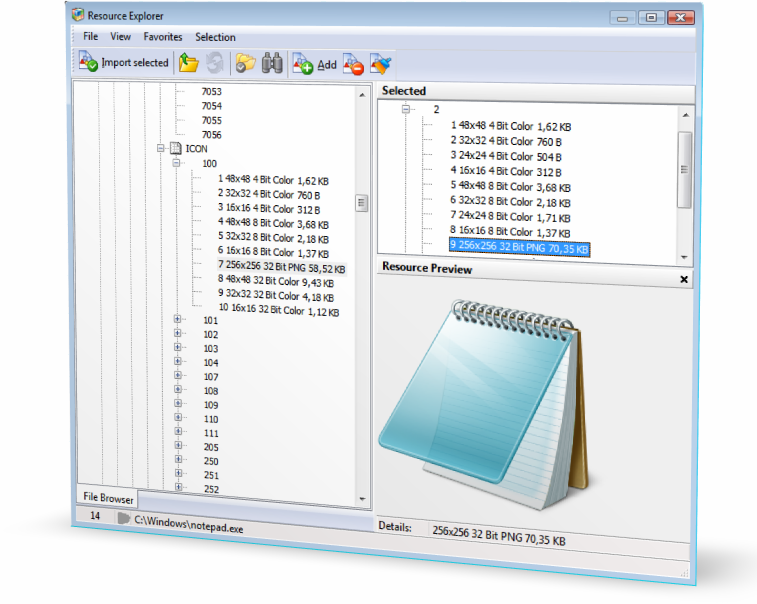Switch to the File Browser tab

pyautogui.click(x=107, y=497)
